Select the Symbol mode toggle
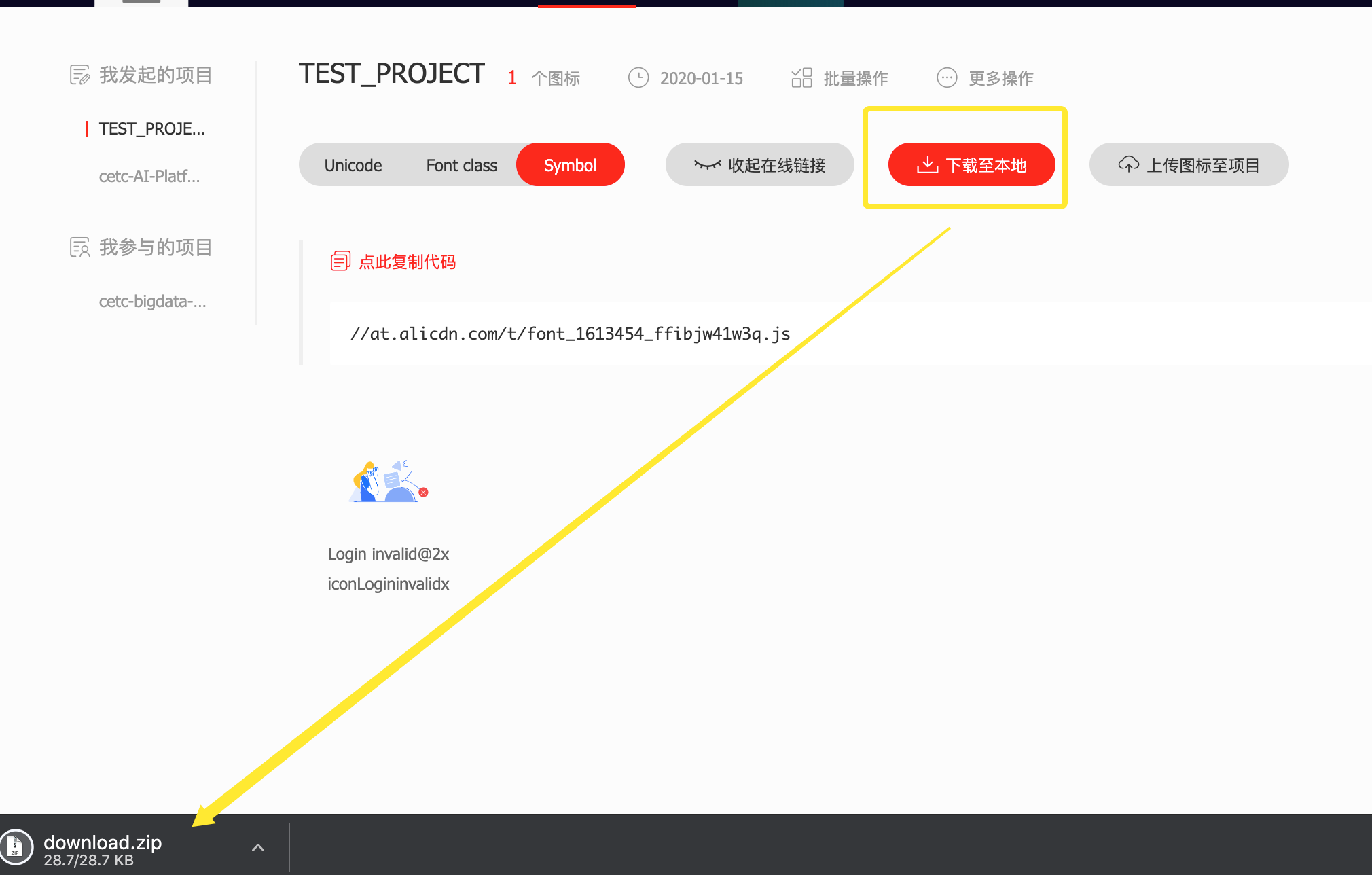Viewport: 1372px width, 875px height. (x=570, y=165)
